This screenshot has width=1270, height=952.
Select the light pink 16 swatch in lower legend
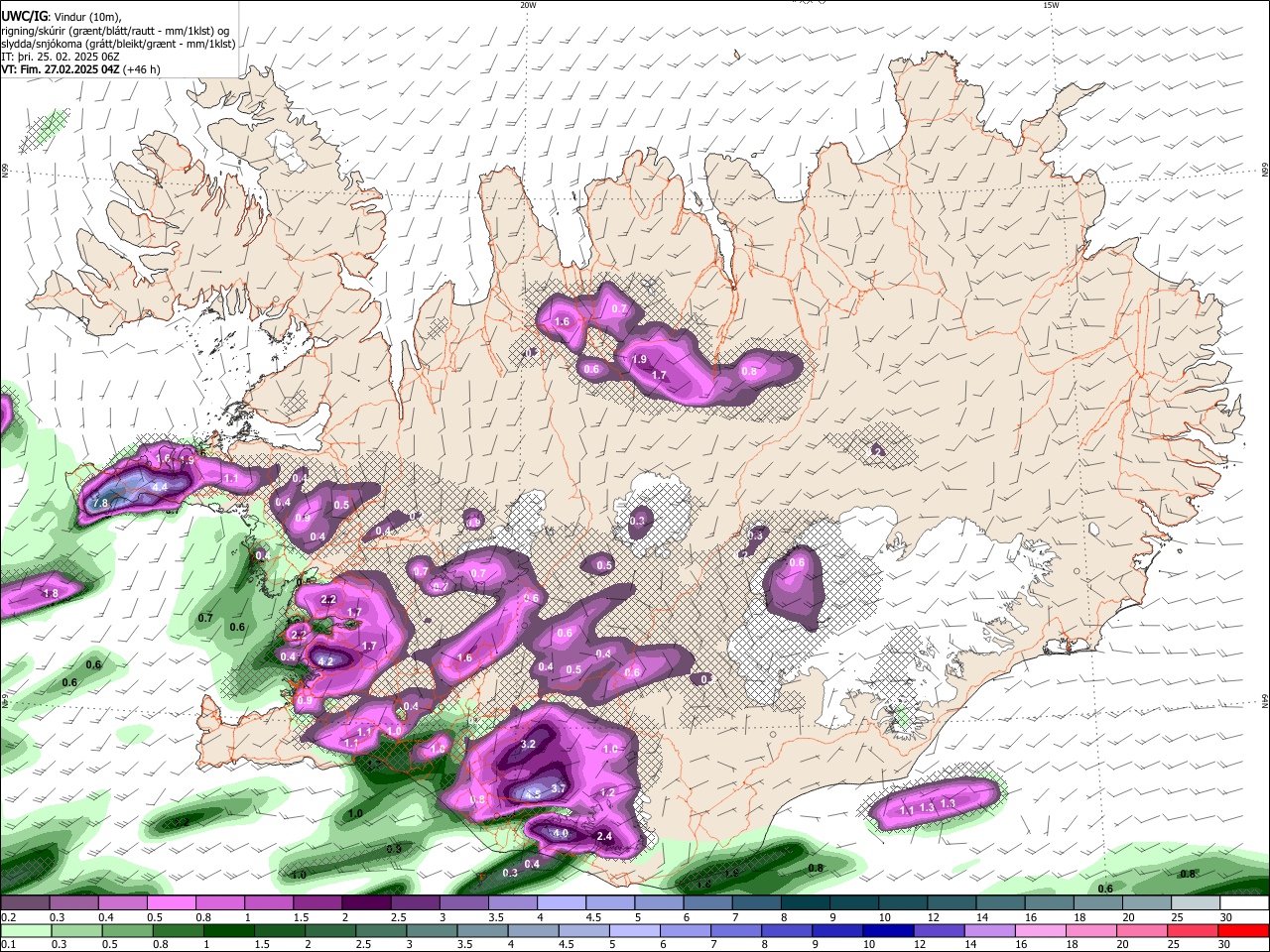tap(1039, 930)
